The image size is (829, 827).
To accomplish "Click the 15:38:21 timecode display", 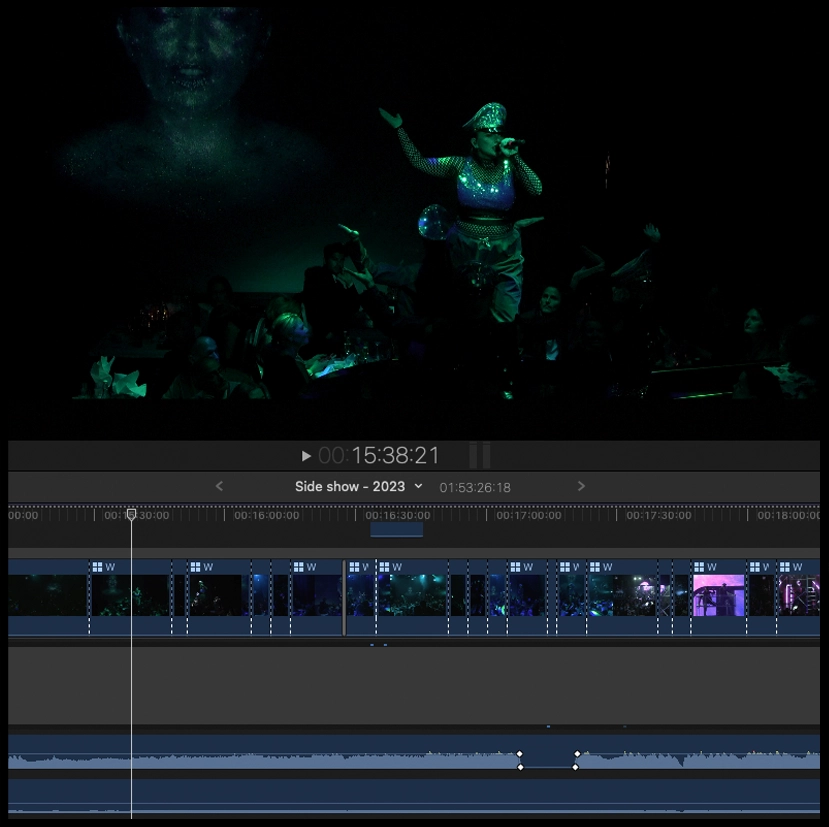I will pyautogui.click(x=395, y=456).
